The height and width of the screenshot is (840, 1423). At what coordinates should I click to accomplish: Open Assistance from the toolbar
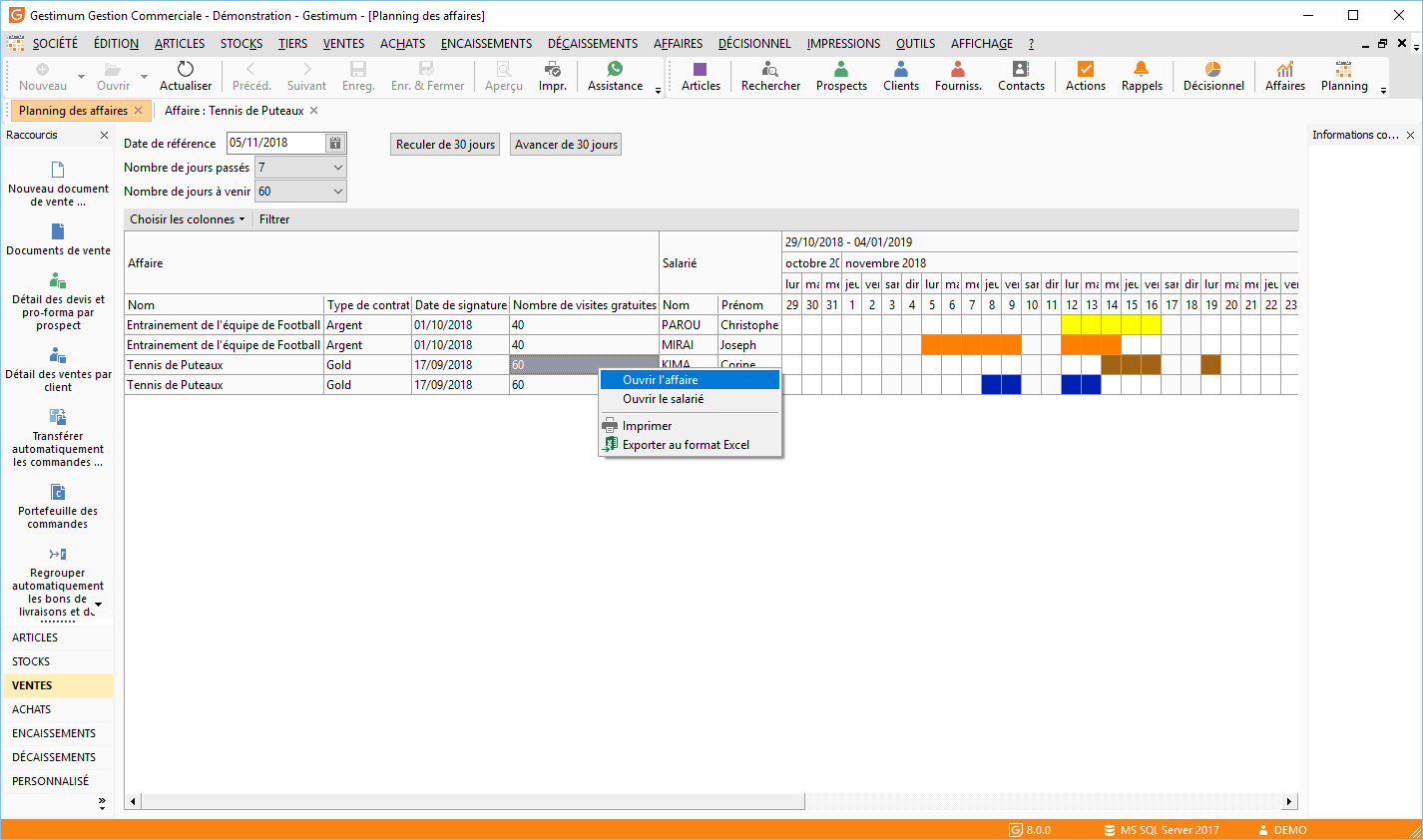615,76
